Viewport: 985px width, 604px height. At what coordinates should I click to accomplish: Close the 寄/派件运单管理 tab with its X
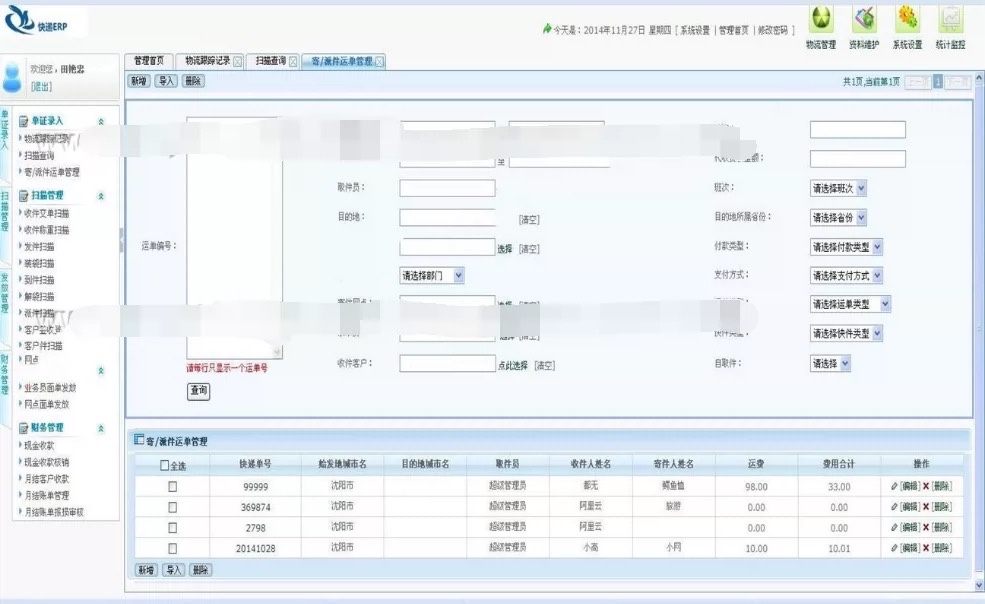[x=379, y=62]
